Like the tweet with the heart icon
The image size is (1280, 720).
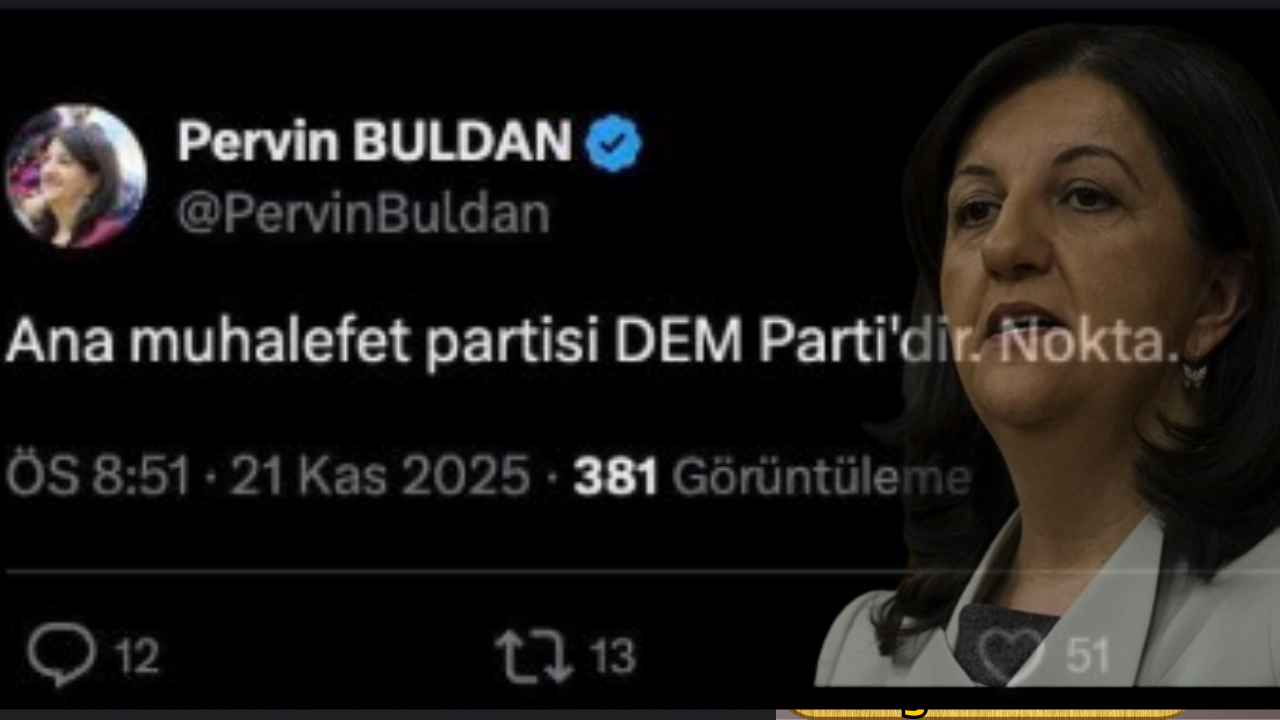click(x=1011, y=655)
